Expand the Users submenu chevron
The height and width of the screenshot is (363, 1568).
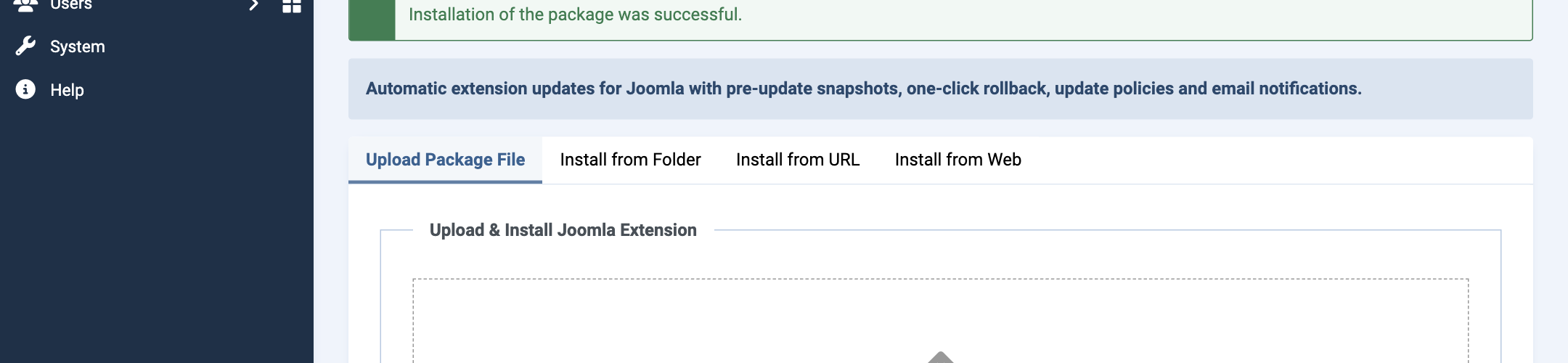click(x=253, y=5)
